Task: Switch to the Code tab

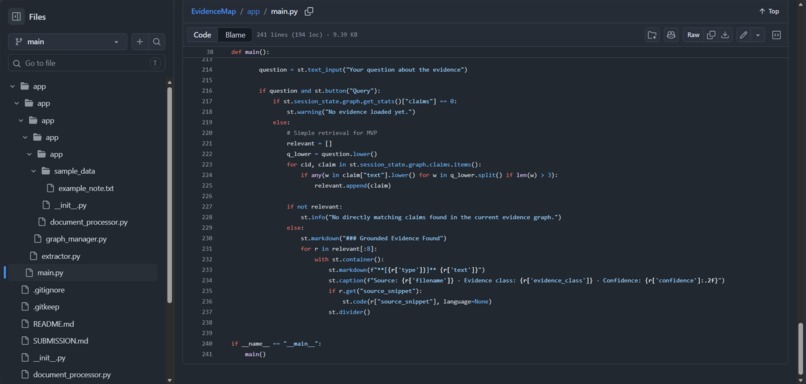Action: click(202, 35)
